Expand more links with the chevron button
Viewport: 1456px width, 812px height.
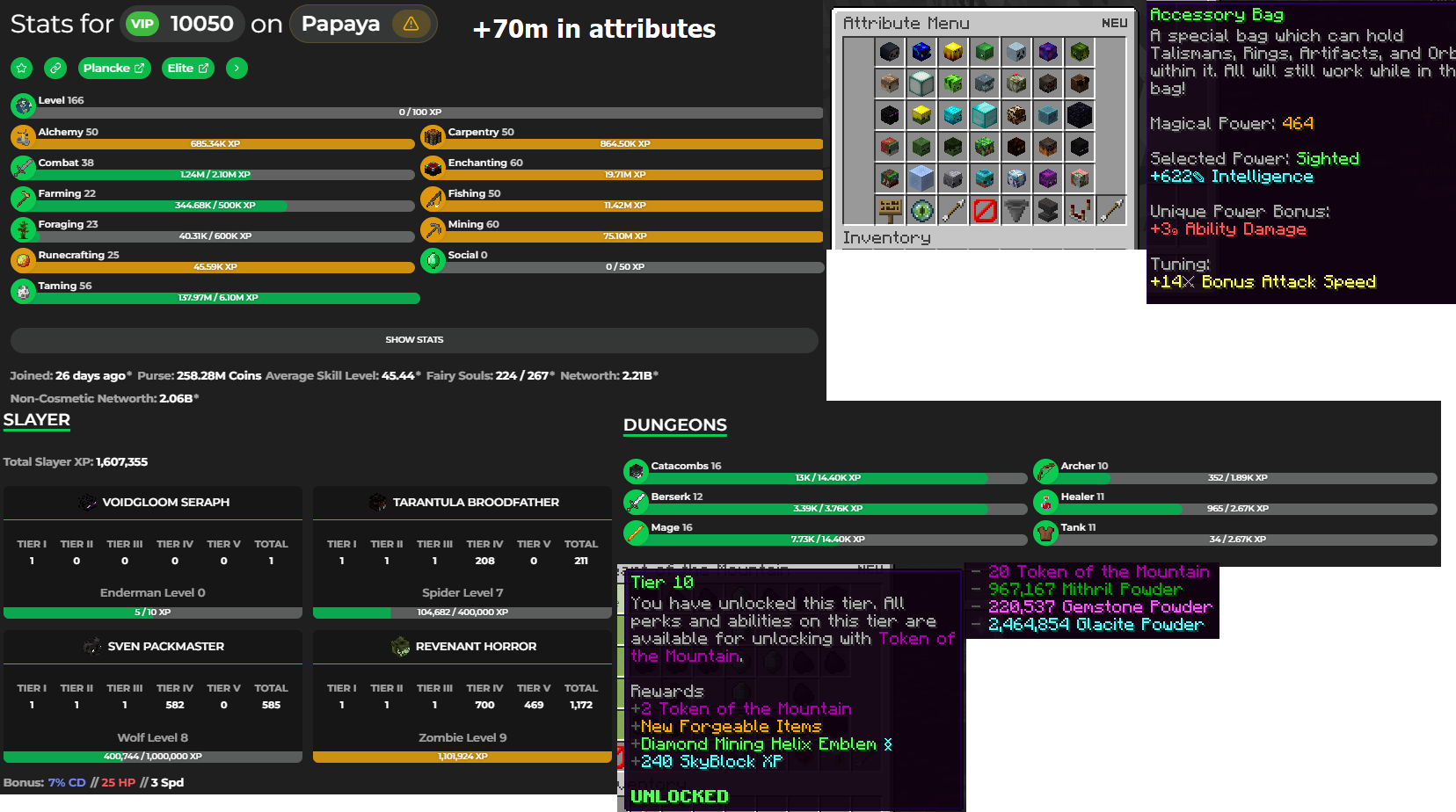click(x=237, y=68)
